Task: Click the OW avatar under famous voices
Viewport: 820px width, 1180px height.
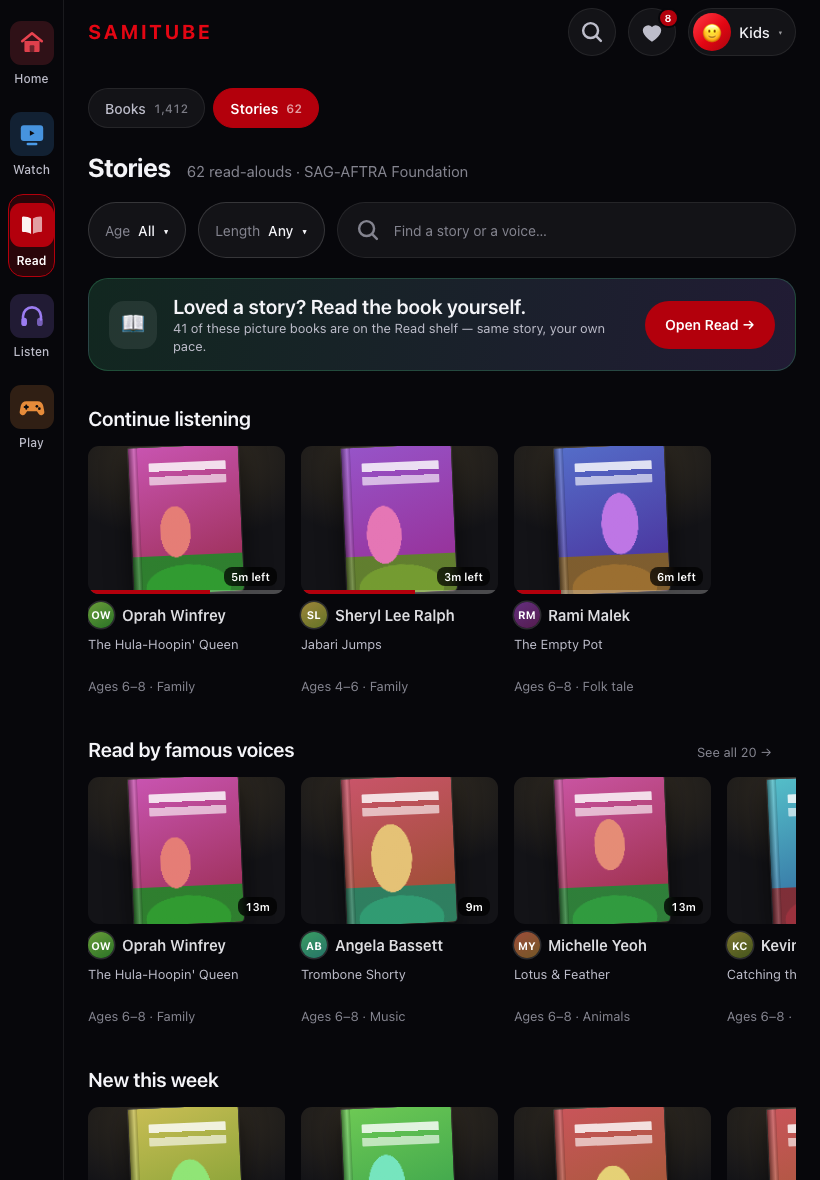Action: (x=101, y=945)
